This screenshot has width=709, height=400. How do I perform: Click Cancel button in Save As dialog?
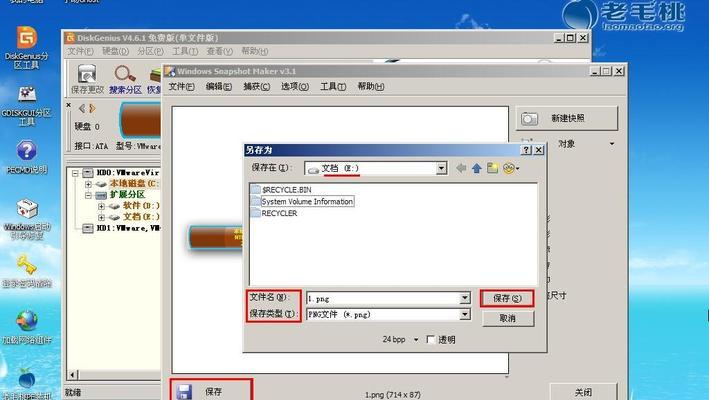click(508, 318)
